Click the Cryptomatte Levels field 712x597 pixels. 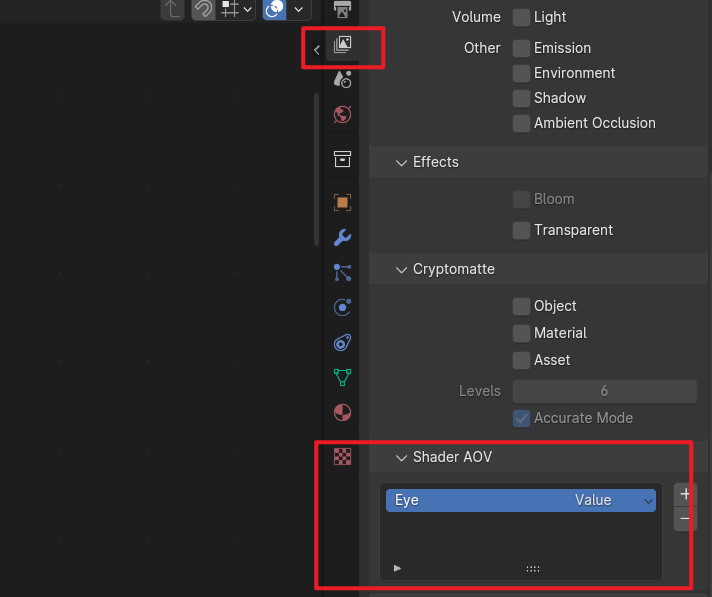pyautogui.click(x=604, y=391)
